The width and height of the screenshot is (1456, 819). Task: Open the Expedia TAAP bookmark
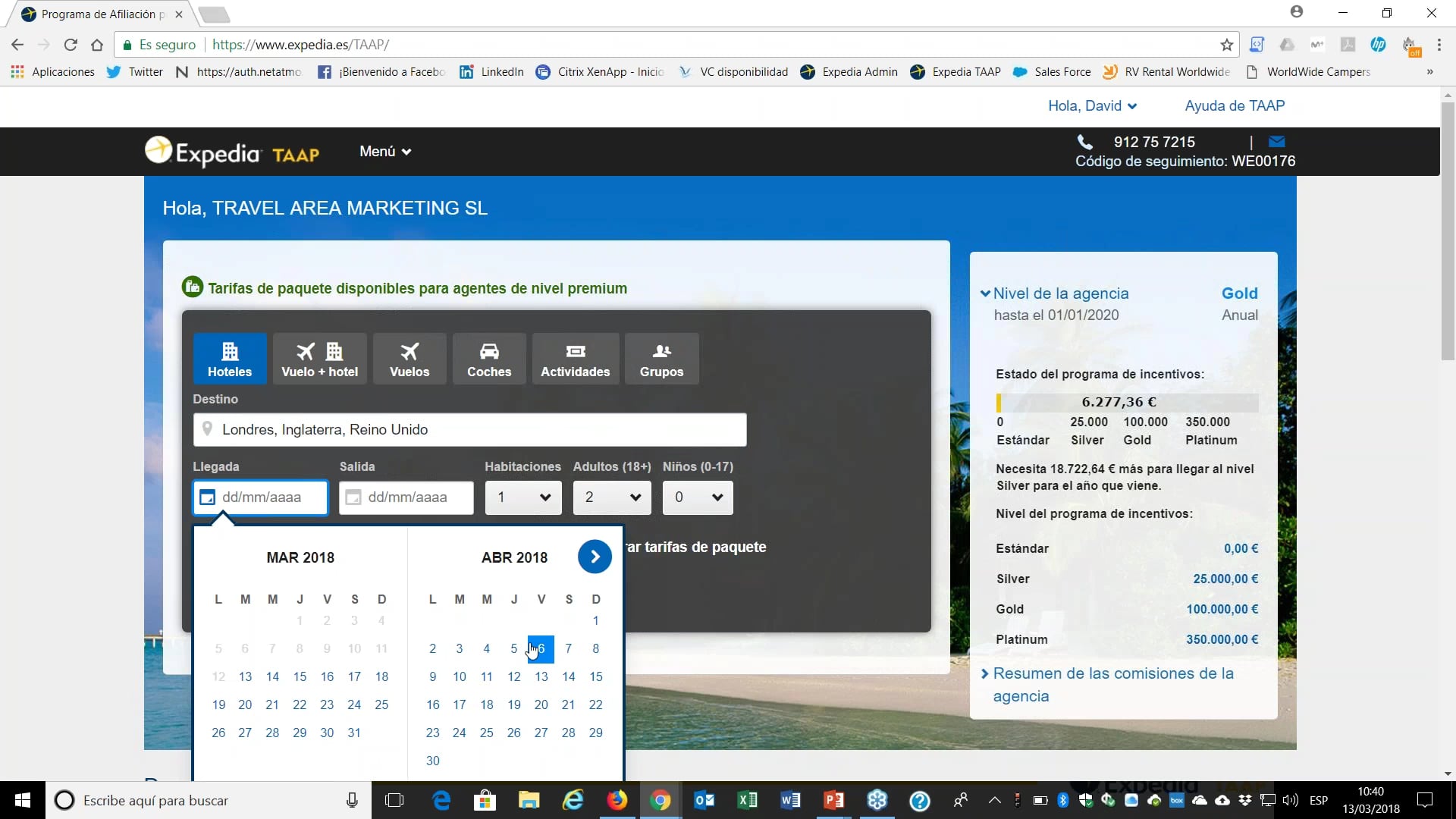click(955, 71)
